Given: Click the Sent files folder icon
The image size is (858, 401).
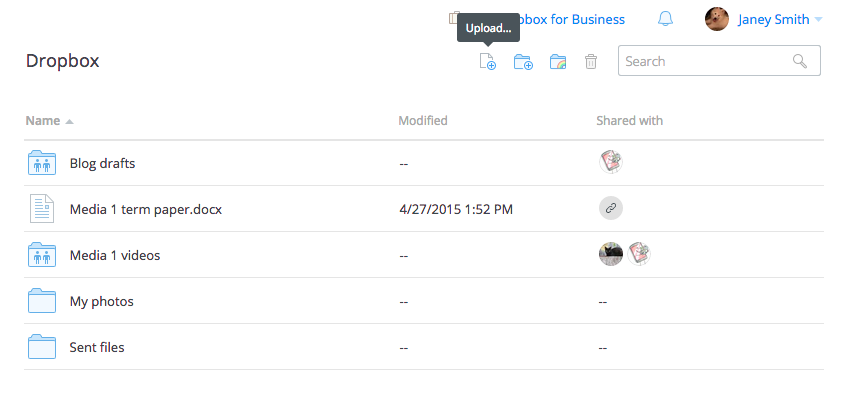Looking at the screenshot, I should 42,347.
